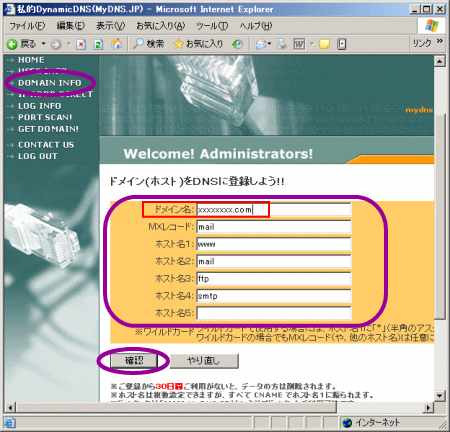Open Favorites star toolbar button
Viewport: 450px width, 432px height.
click(x=198, y=44)
